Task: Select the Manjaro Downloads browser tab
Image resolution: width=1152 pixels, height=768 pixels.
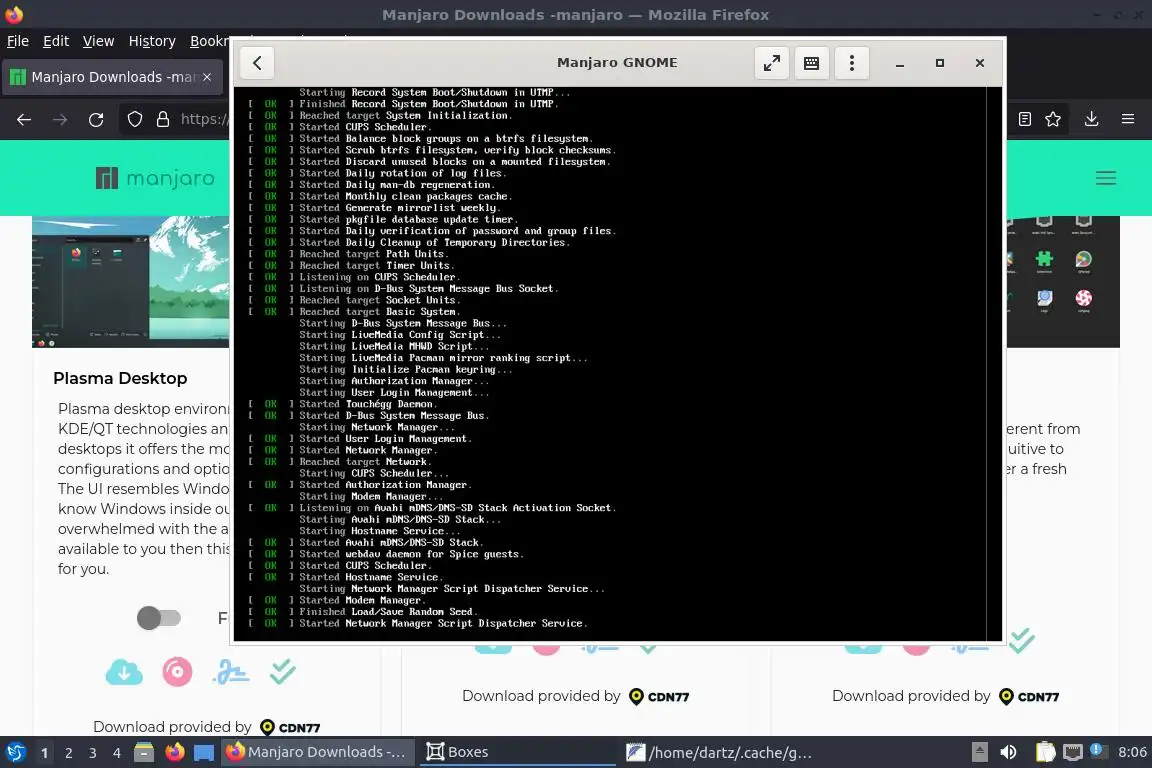Action: click(112, 77)
